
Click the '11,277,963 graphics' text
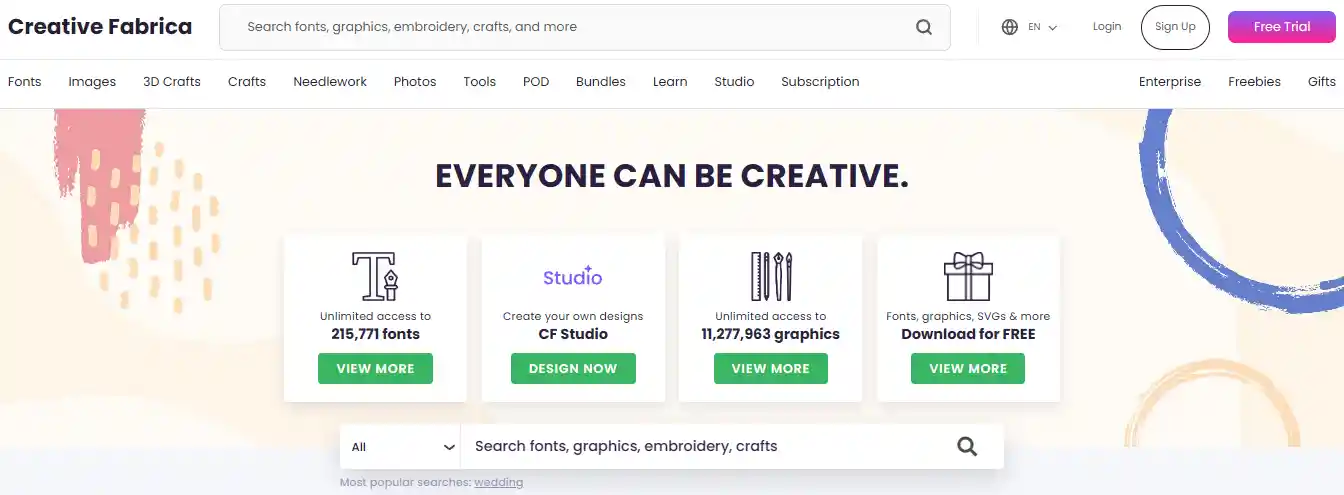771,334
